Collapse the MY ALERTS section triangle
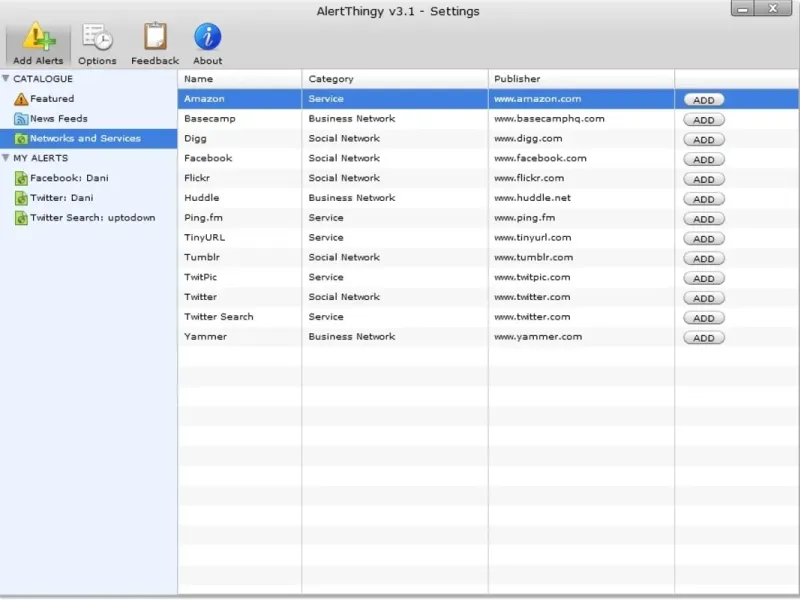Screen dimensions: 800x600 click(6, 158)
